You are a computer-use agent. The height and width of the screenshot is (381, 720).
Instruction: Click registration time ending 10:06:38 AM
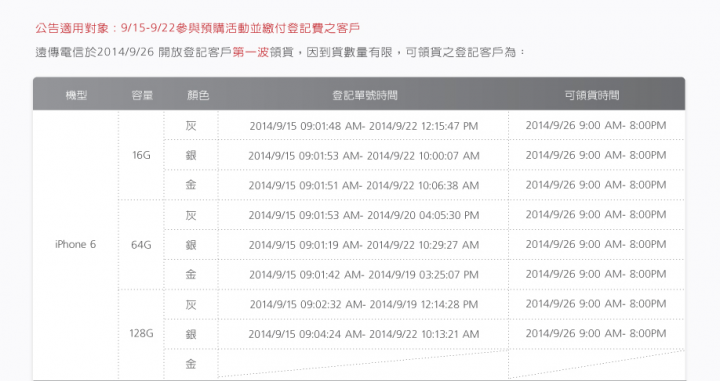pos(364,185)
